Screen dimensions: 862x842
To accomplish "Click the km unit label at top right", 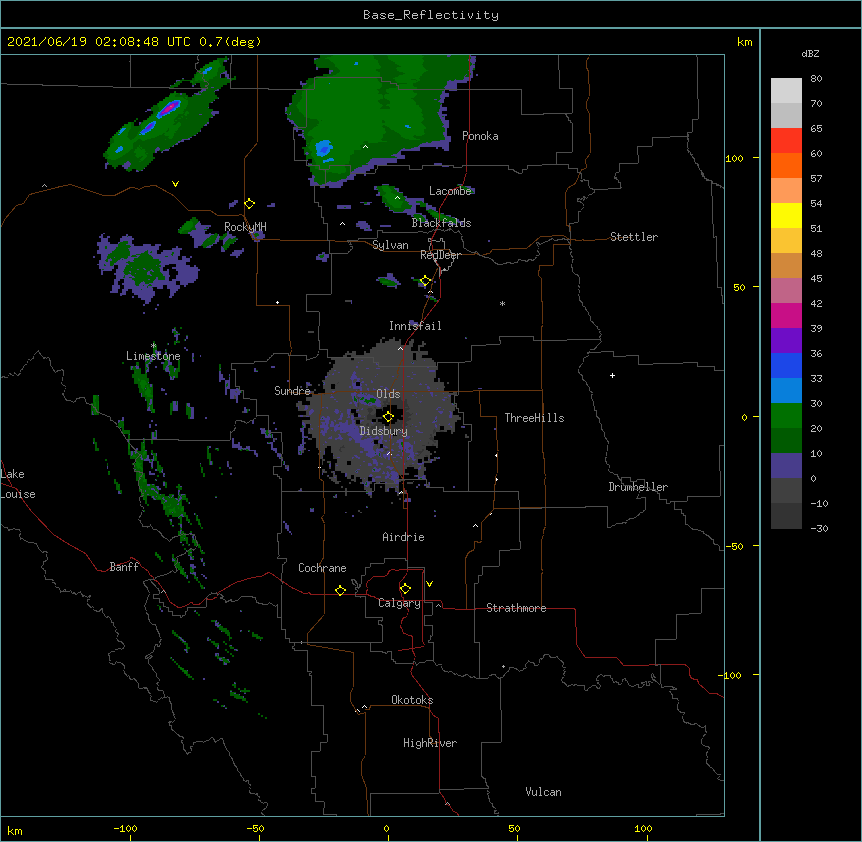I will (744, 42).
